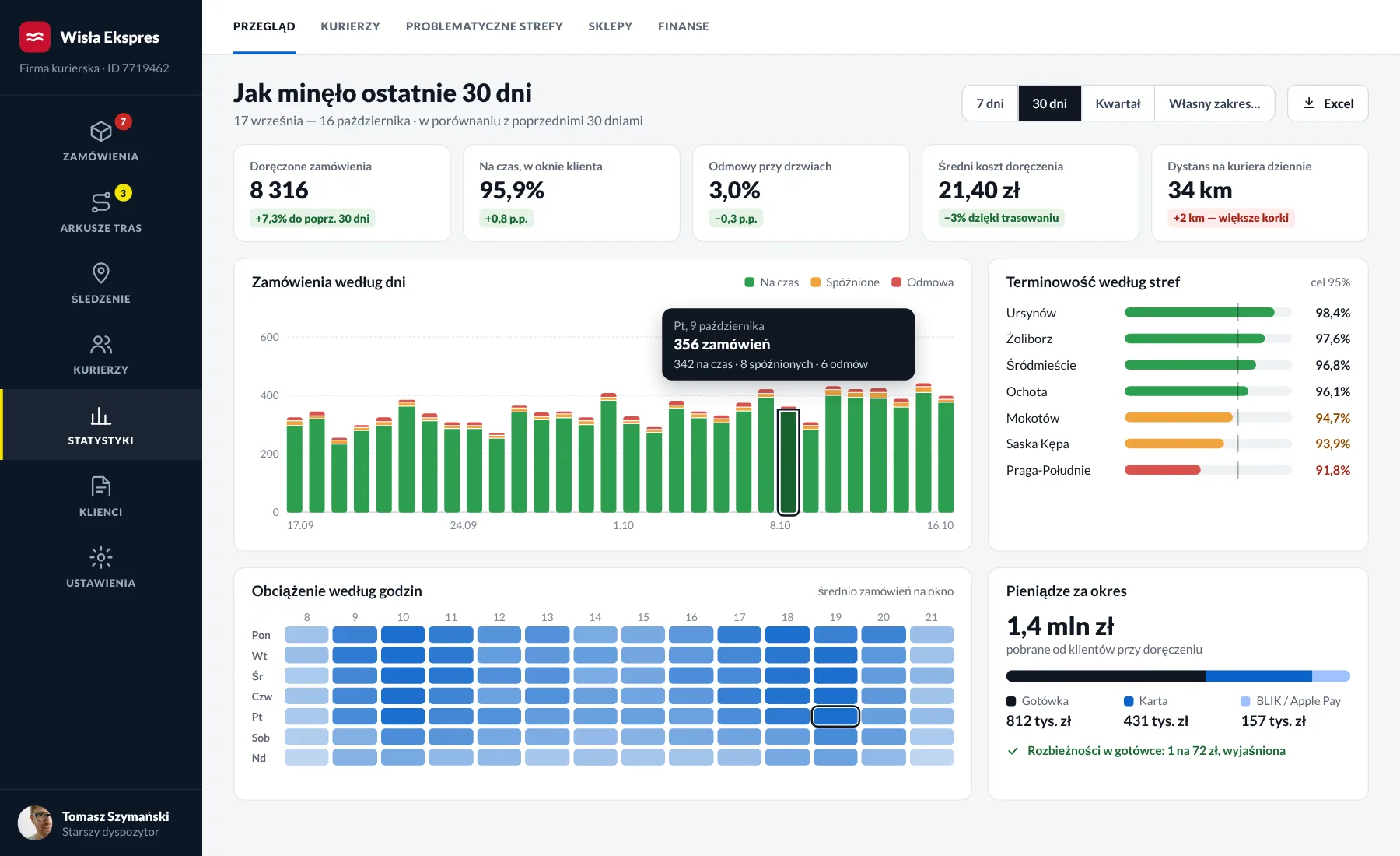
Task: Click the yellow badge 3 on Arkusze tras
Action: (123, 193)
